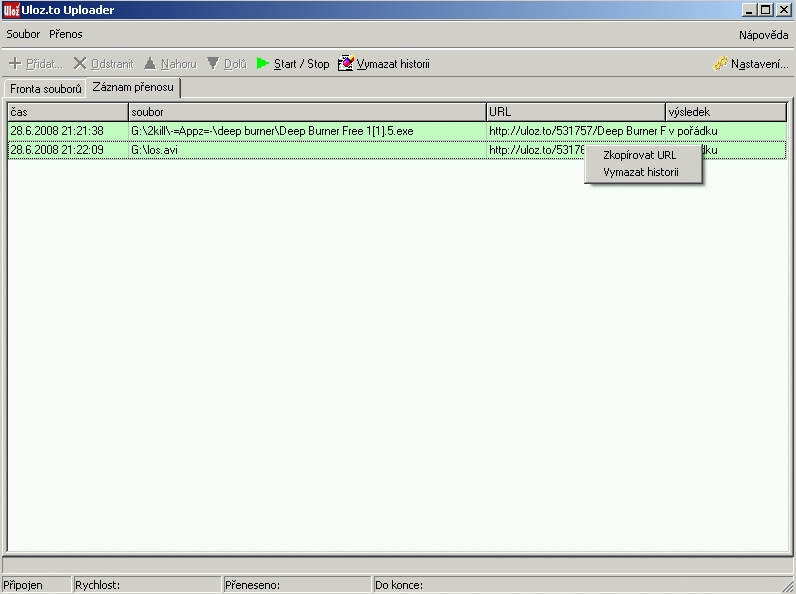
Task: Click the Start / Stop toolbar label
Action: (302, 64)
